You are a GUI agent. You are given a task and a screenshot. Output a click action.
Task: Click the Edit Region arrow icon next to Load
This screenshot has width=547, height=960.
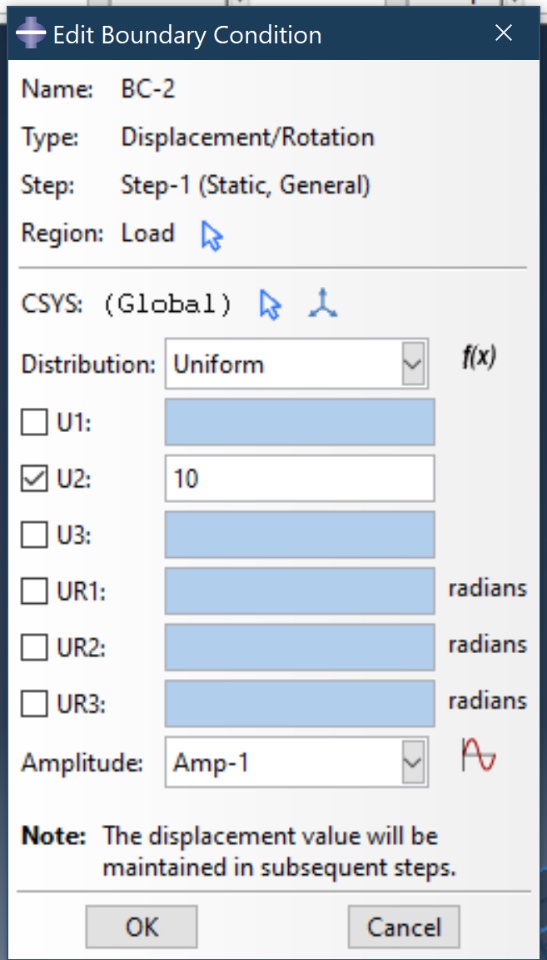(211, 236)
